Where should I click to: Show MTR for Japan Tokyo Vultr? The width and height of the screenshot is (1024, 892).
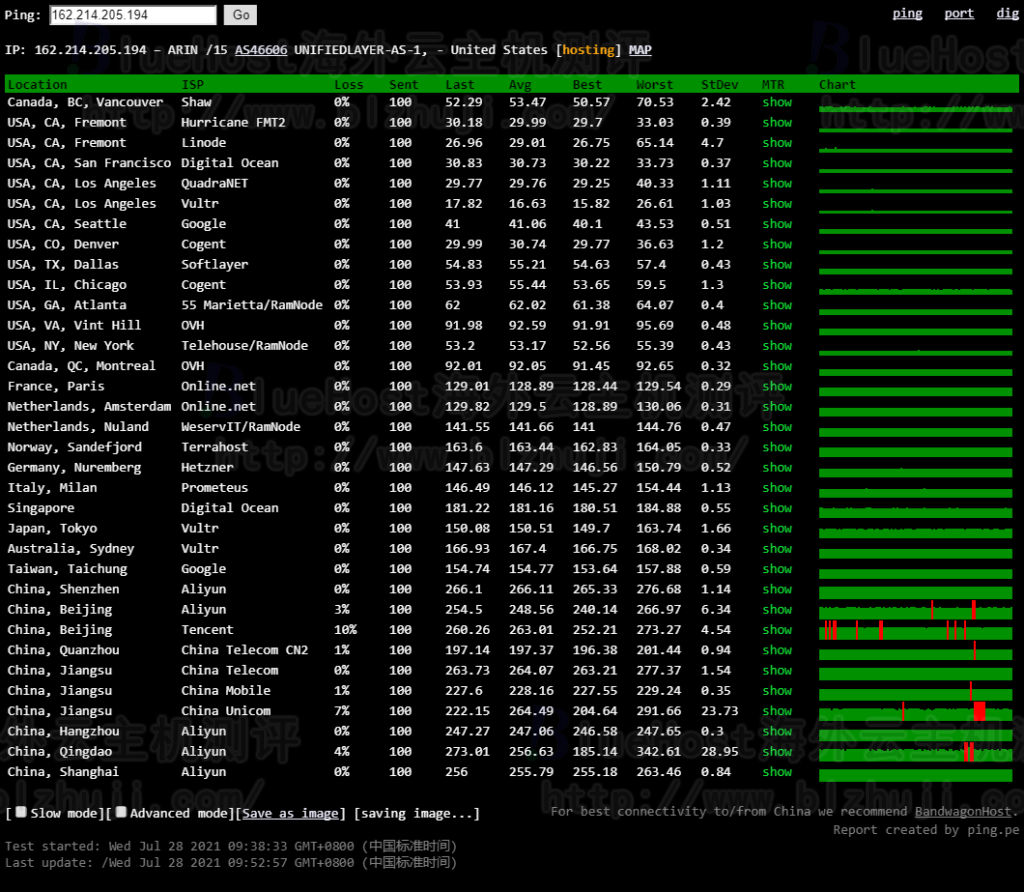click(x=776, y=528)
